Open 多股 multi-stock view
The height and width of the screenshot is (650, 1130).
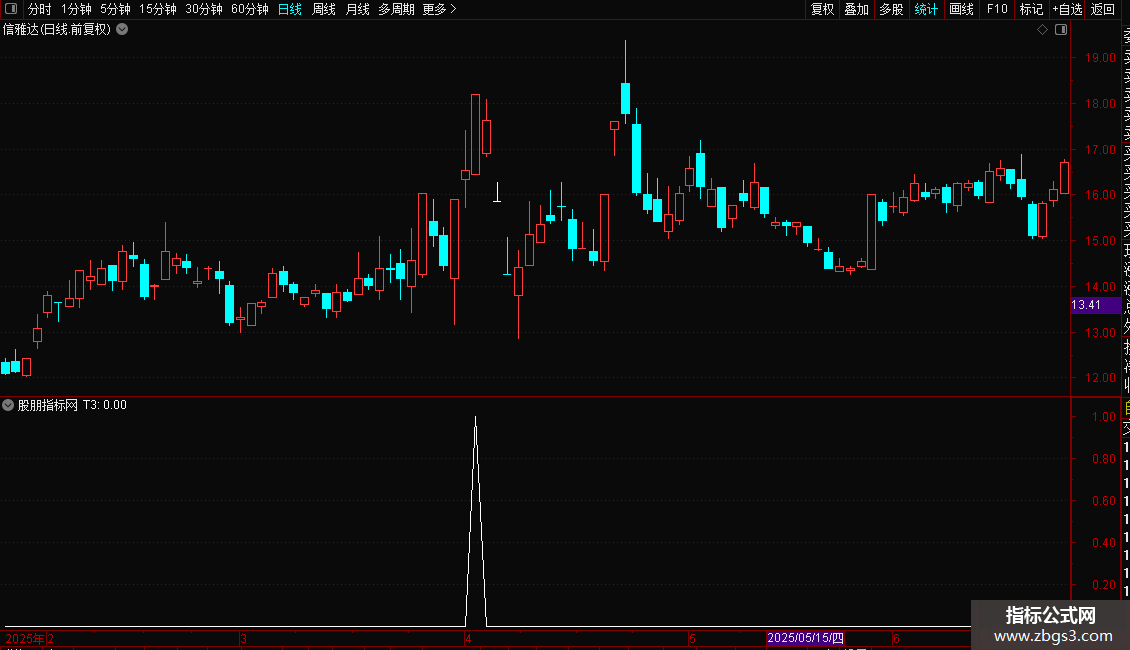[891, 9]
